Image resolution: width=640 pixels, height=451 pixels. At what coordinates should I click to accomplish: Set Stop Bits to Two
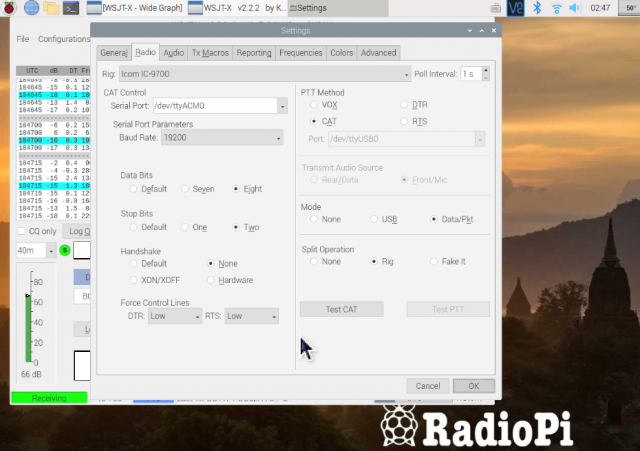[246, 227]
